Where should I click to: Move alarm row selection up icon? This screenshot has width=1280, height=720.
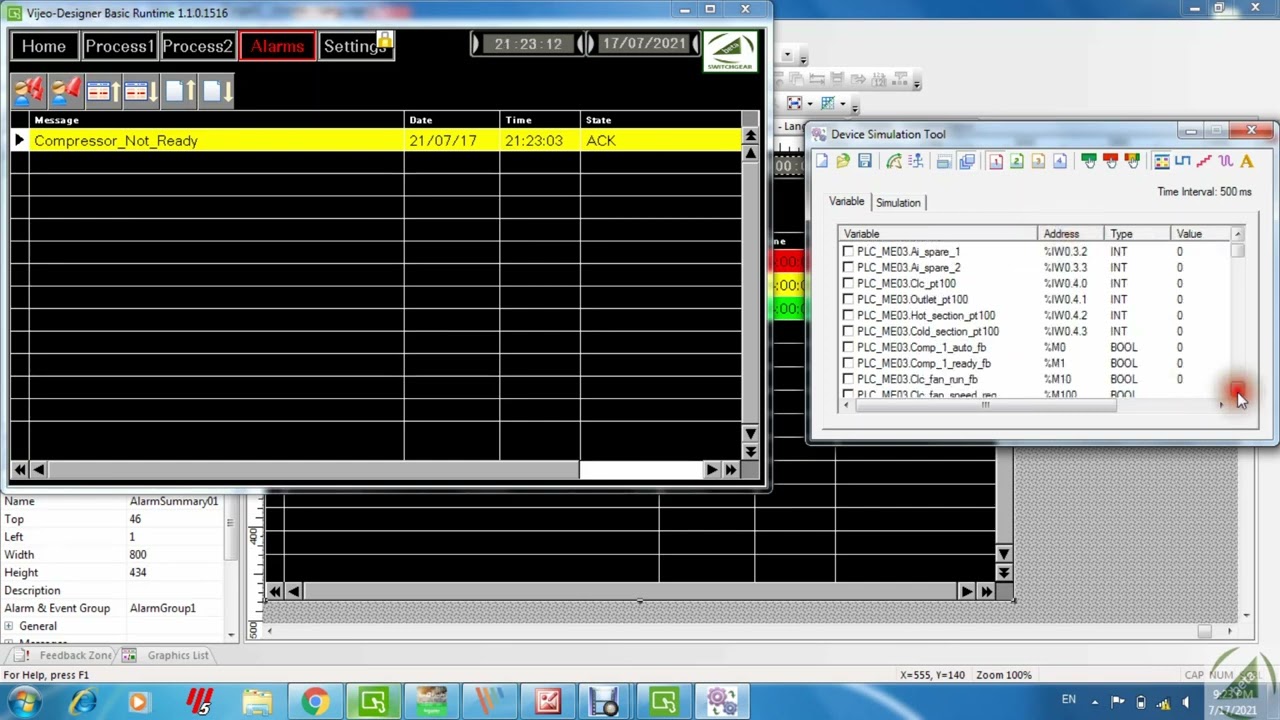(103, 92)
